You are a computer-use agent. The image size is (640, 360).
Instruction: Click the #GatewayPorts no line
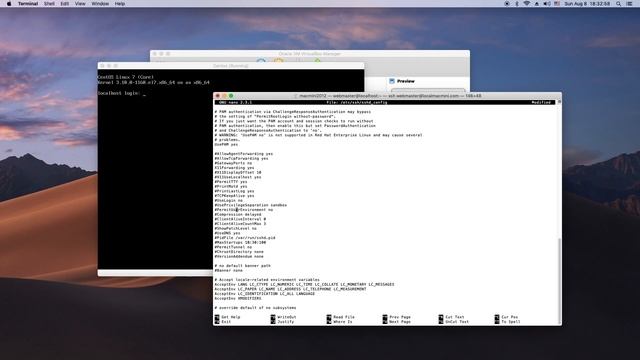coord(233,163)
